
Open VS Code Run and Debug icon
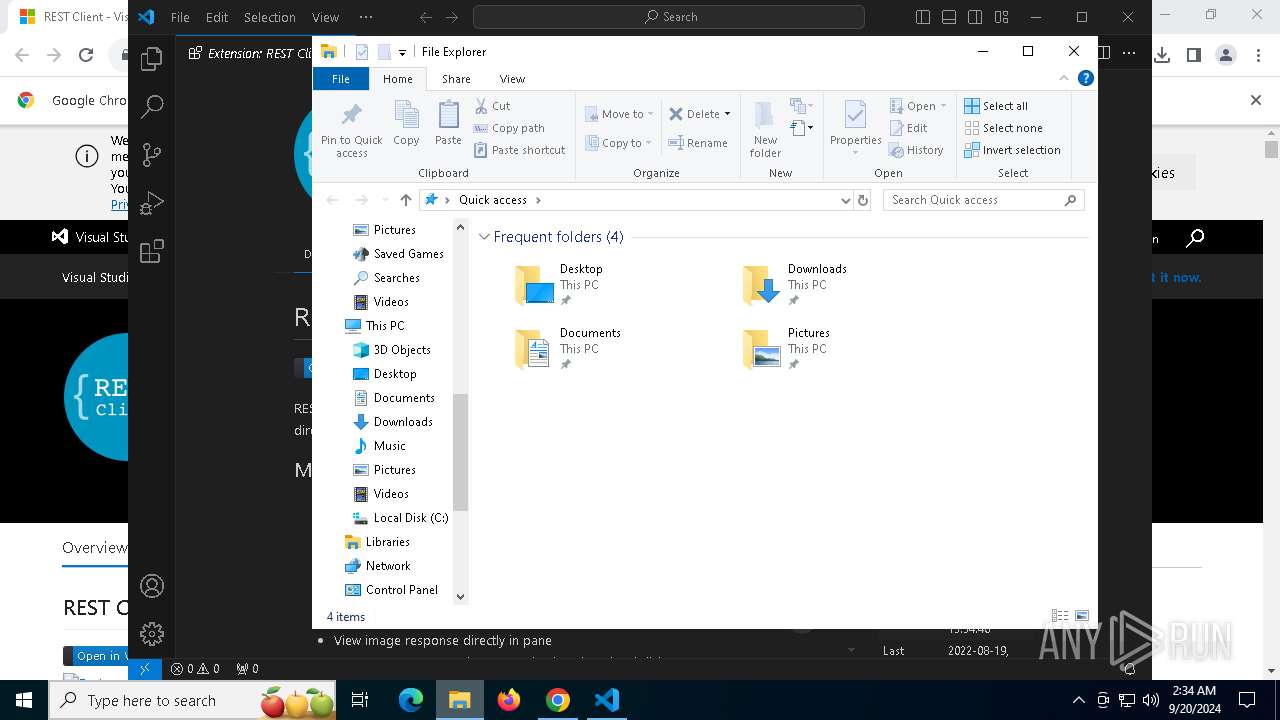152,203
